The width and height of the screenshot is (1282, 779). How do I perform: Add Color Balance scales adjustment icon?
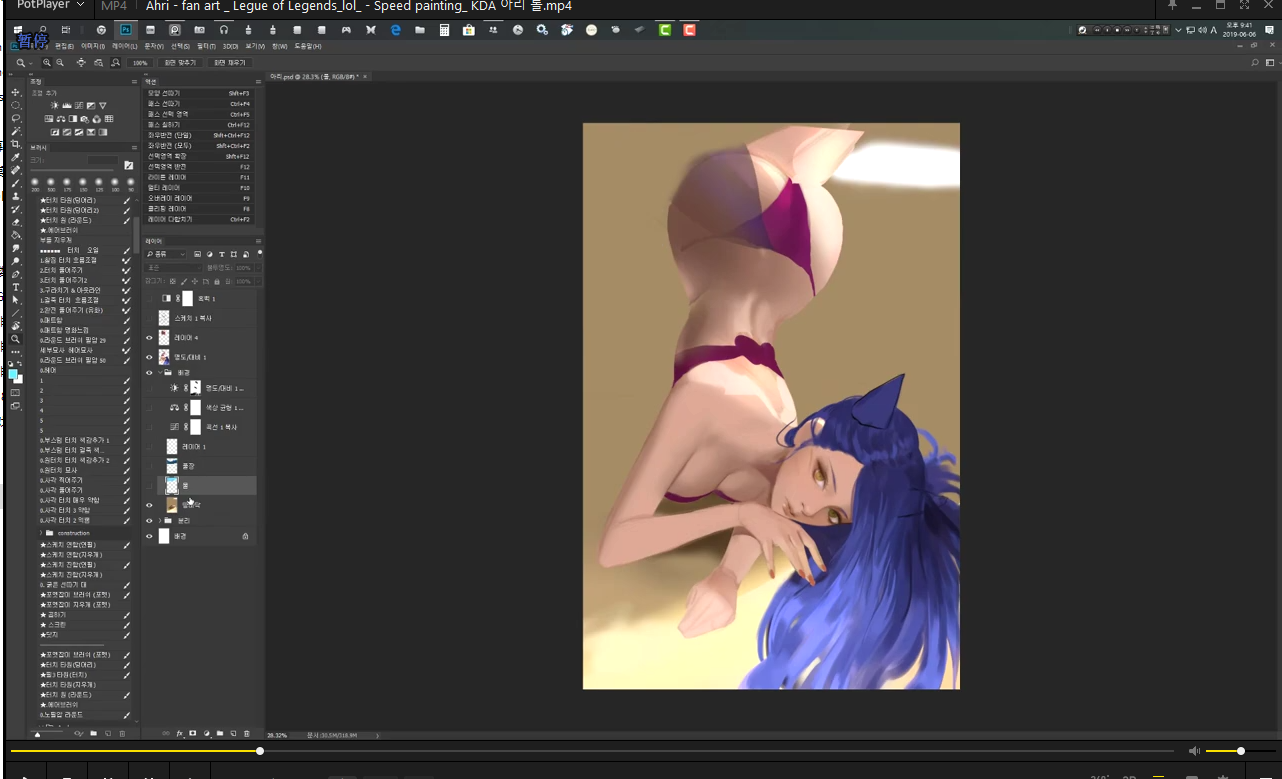click(x=61, y=119)
